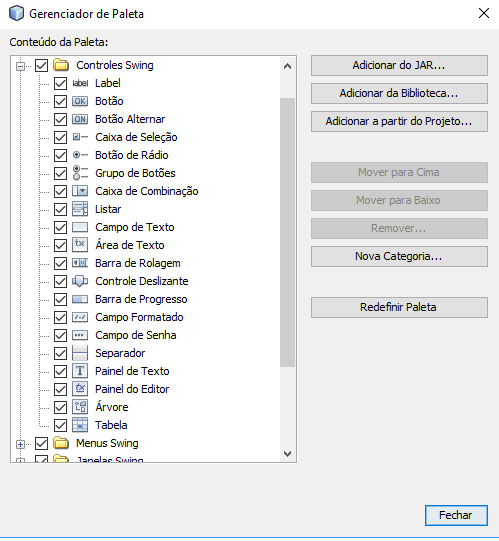Click Fechar to close the dialog
The height and width of the screenshot is (541, 499).
click(456, 515)
